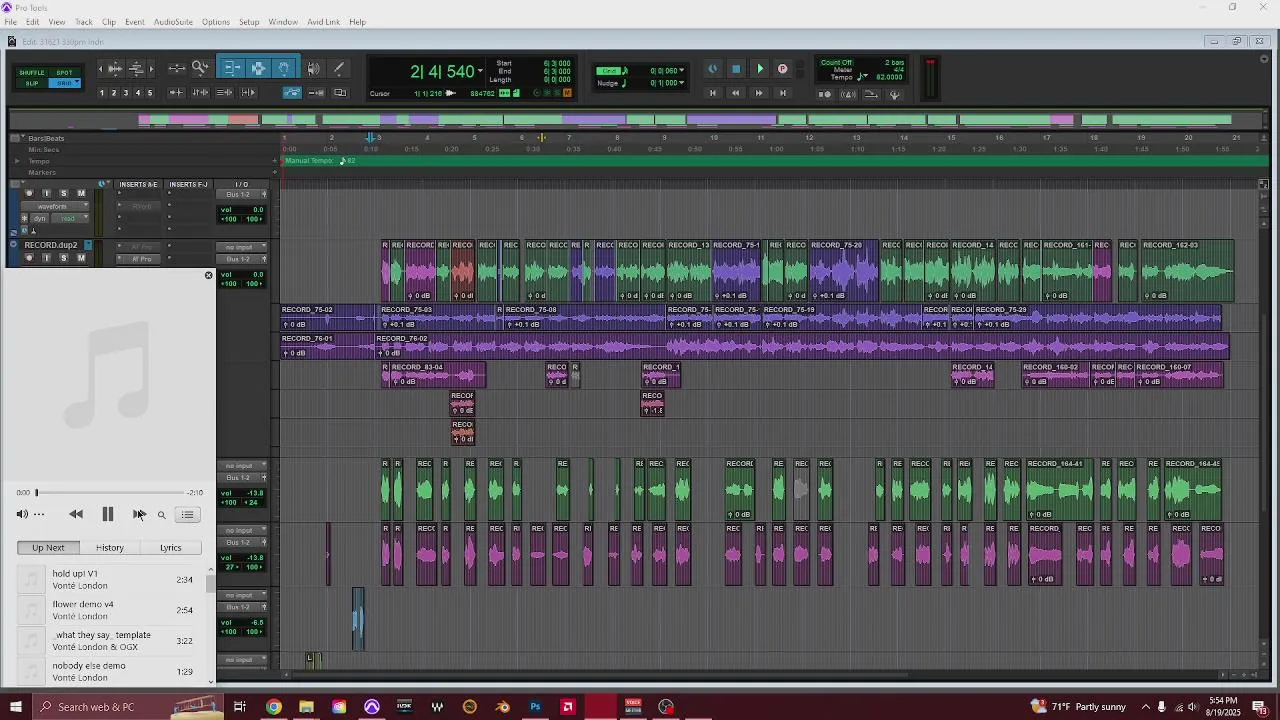Switch to the Lyrics tab in music player

[x=171, y=548]
